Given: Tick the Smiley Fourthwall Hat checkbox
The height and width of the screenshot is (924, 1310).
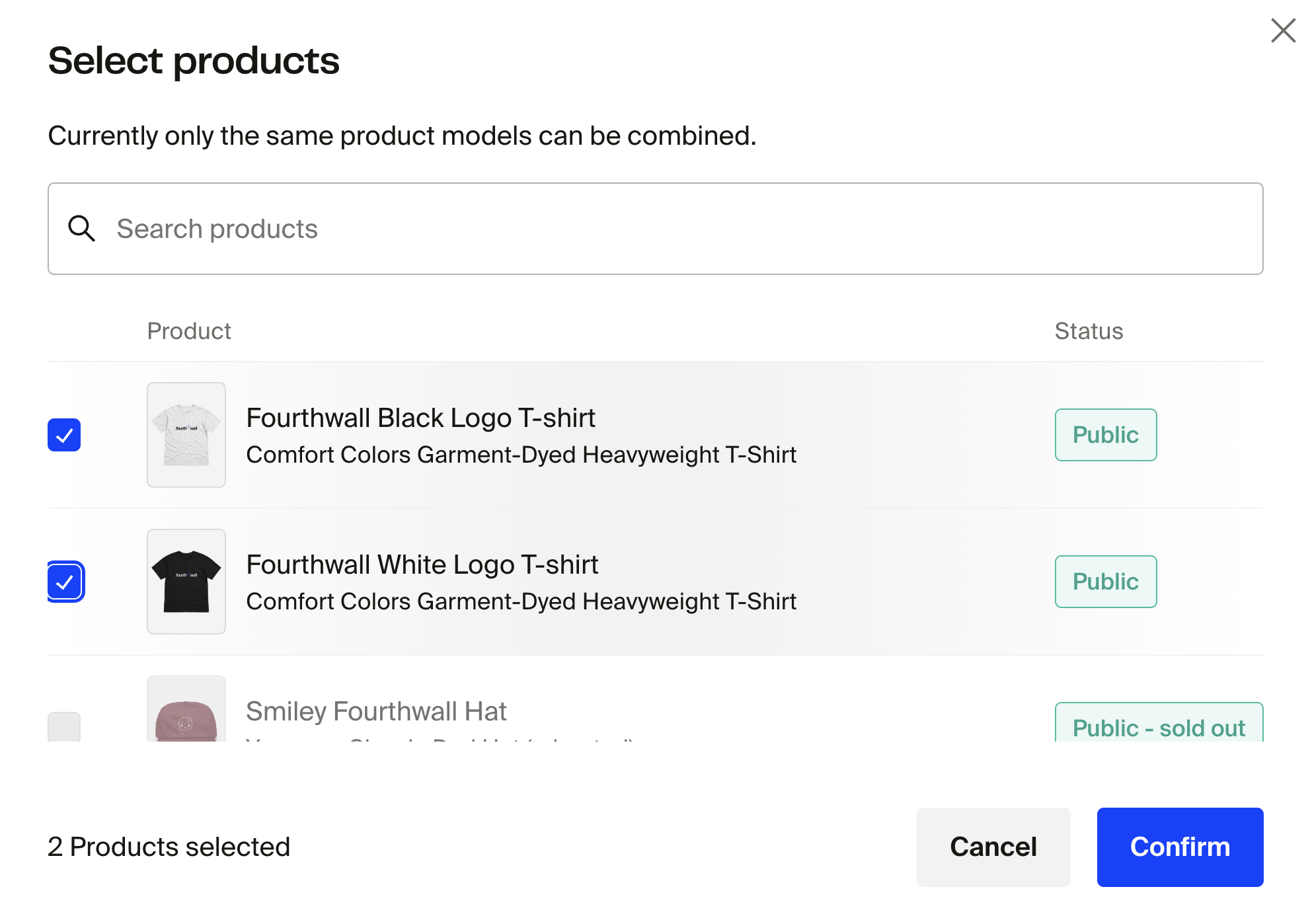Looking at the screenshot, I should coord(64,727).
